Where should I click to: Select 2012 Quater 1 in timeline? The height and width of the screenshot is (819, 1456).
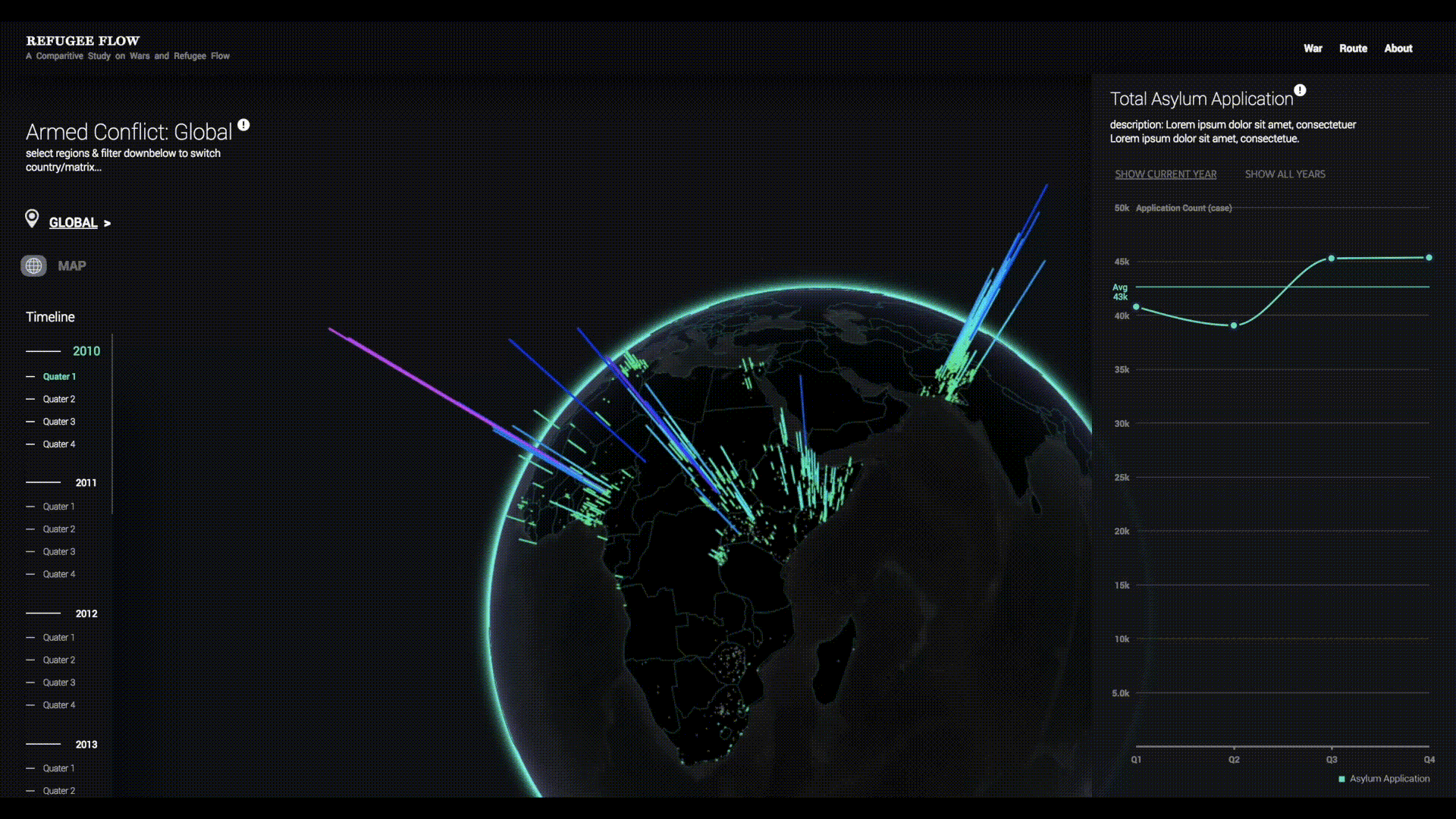(59, 638)
